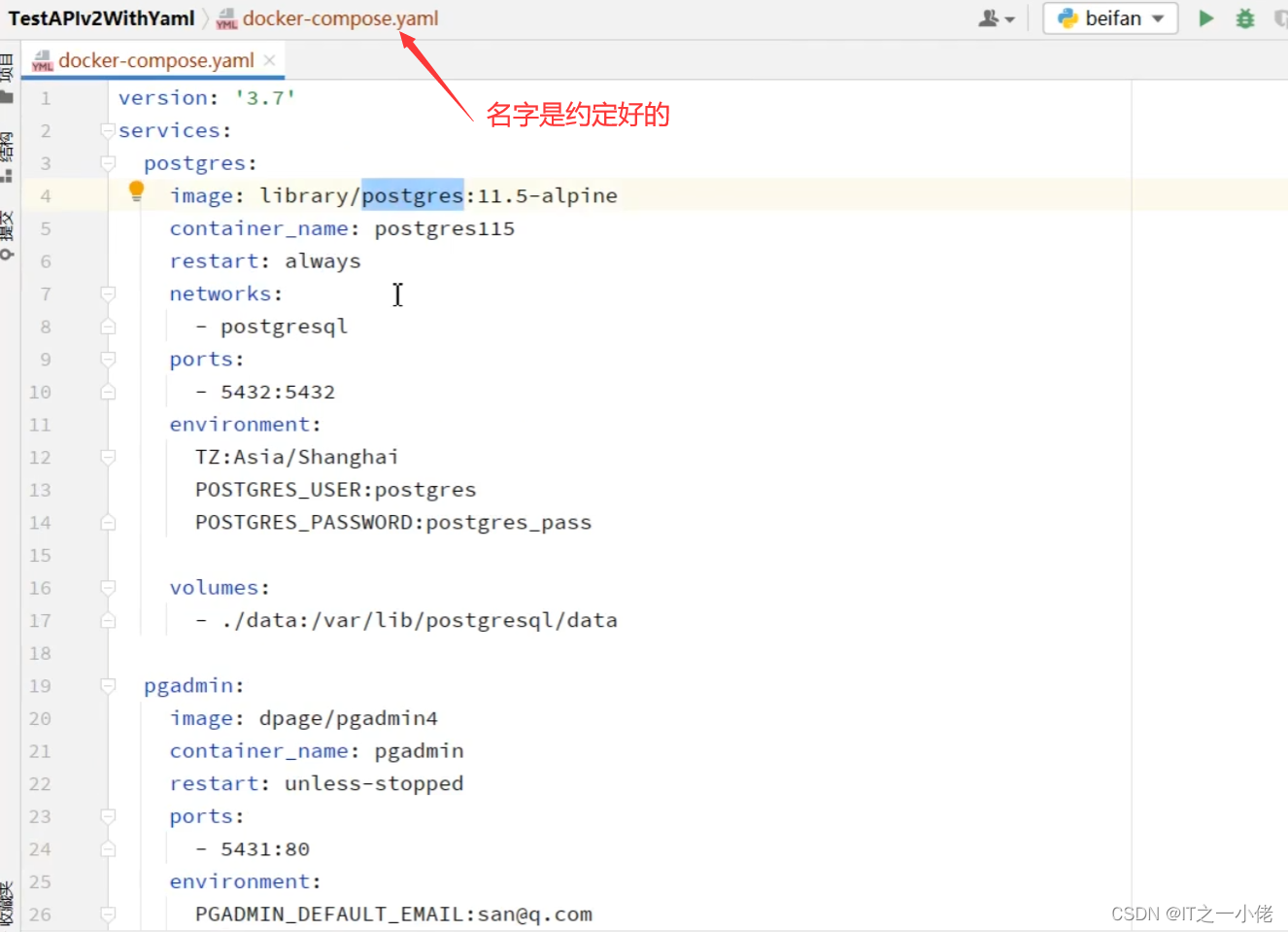
Task: Click the highlighted postgres in image line
Action: pos(413,195)
